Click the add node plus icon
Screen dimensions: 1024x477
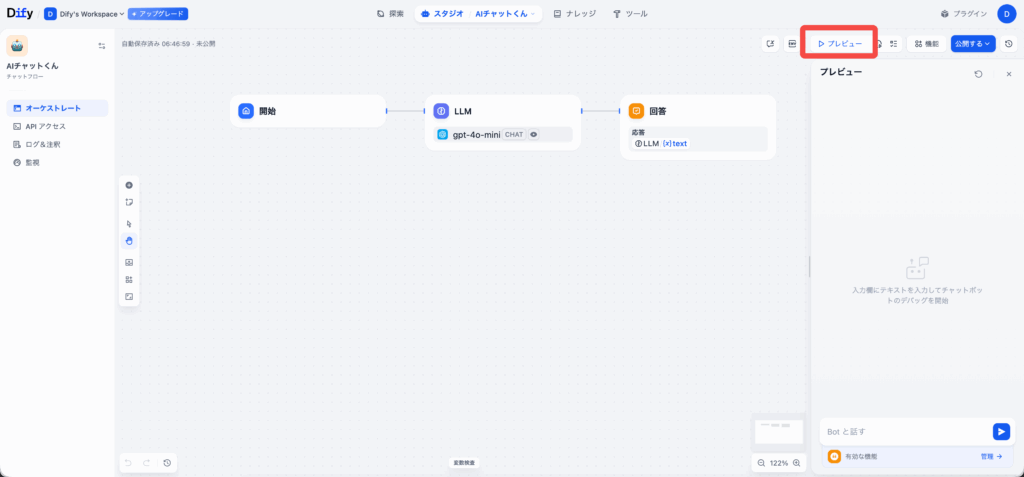pyautogui.click(x=129, y=185)
